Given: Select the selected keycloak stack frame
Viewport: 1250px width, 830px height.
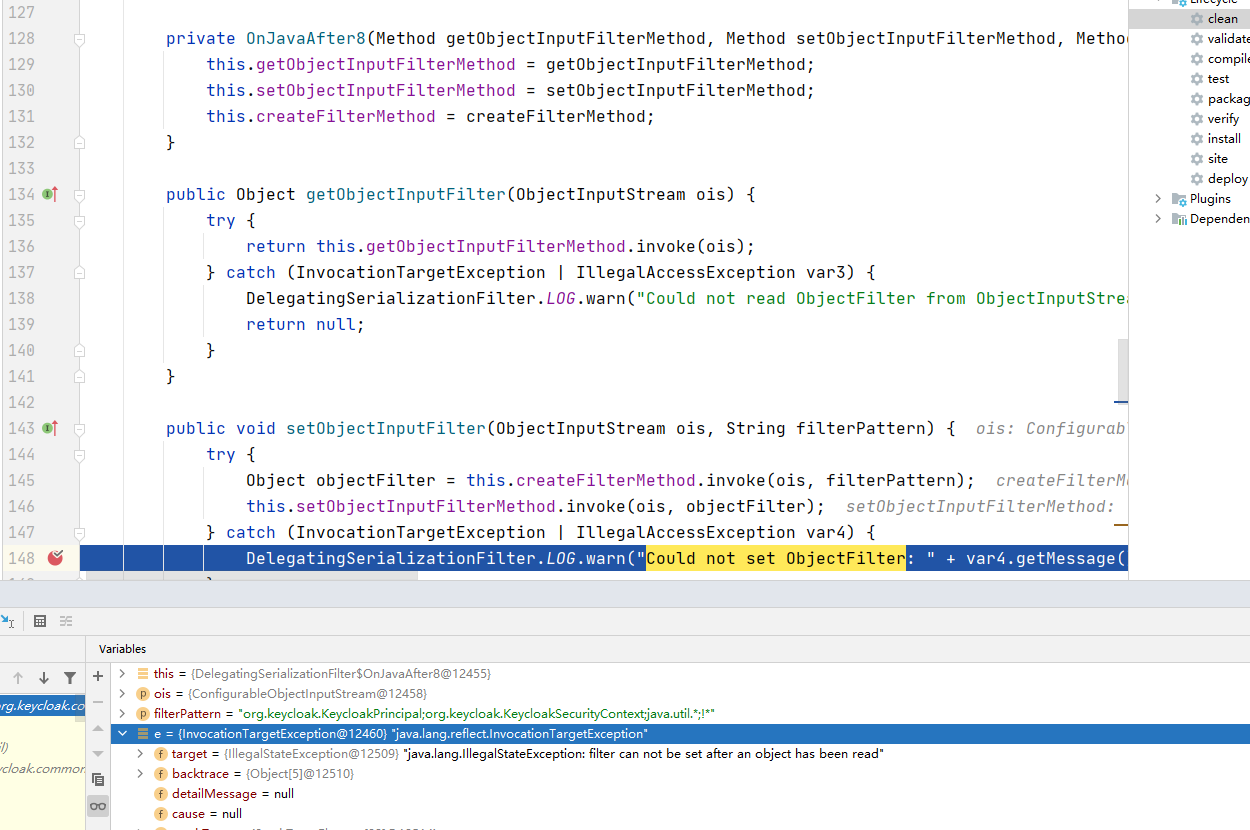Looking at the screenshot, I should click(42, 706).
